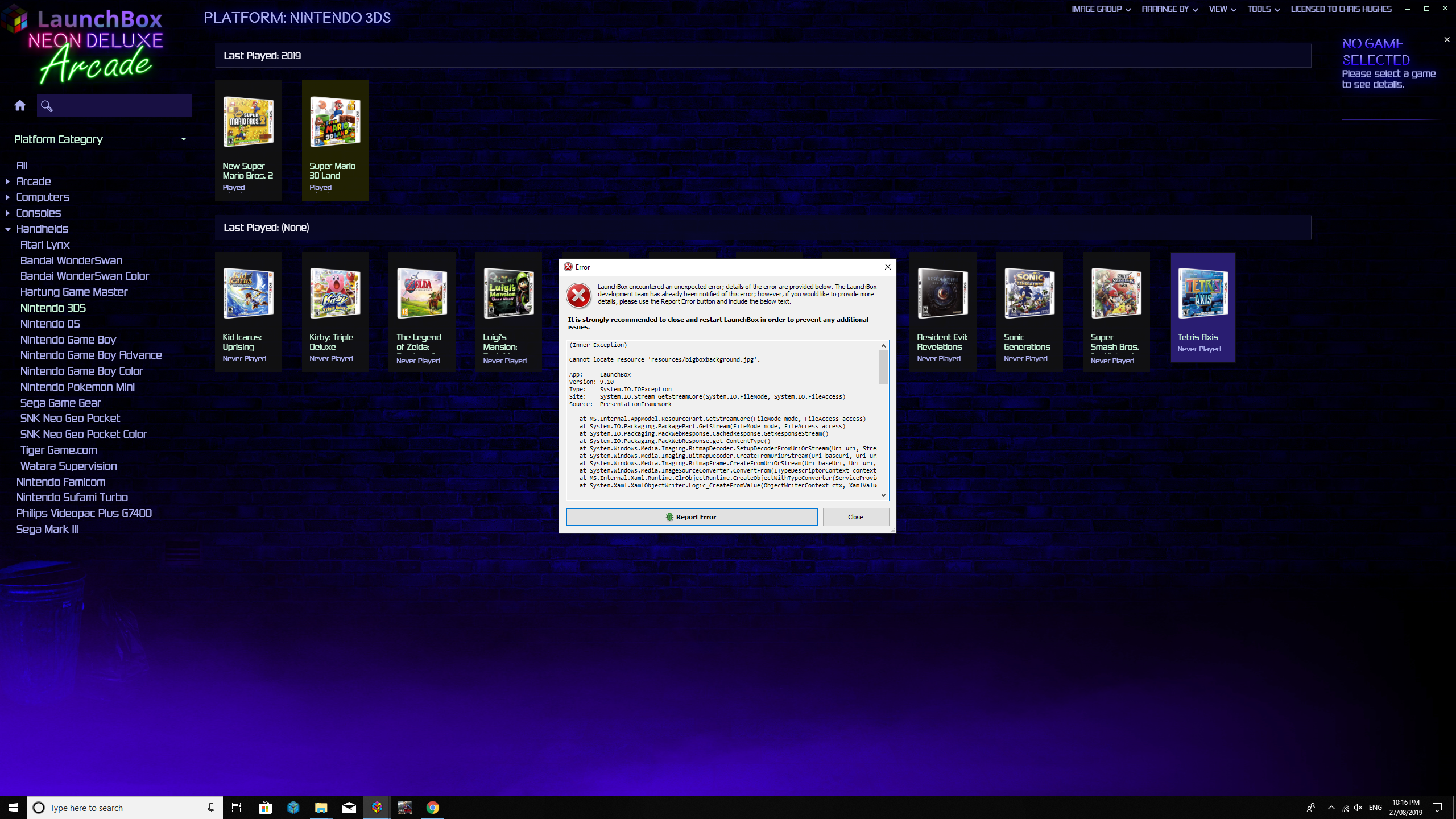Select Atari Lynx platform
This screenshot has width=1456, height=819.
pos(45,245)
